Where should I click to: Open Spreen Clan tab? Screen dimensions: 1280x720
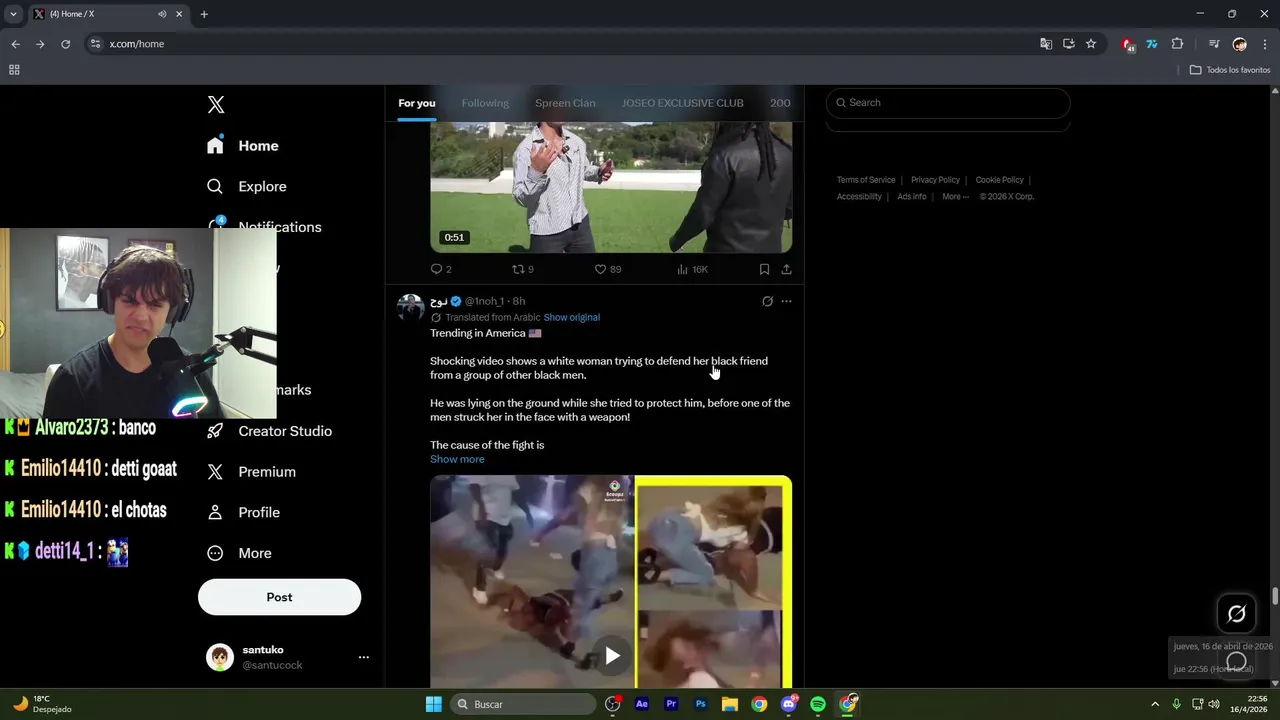point(565,103)
